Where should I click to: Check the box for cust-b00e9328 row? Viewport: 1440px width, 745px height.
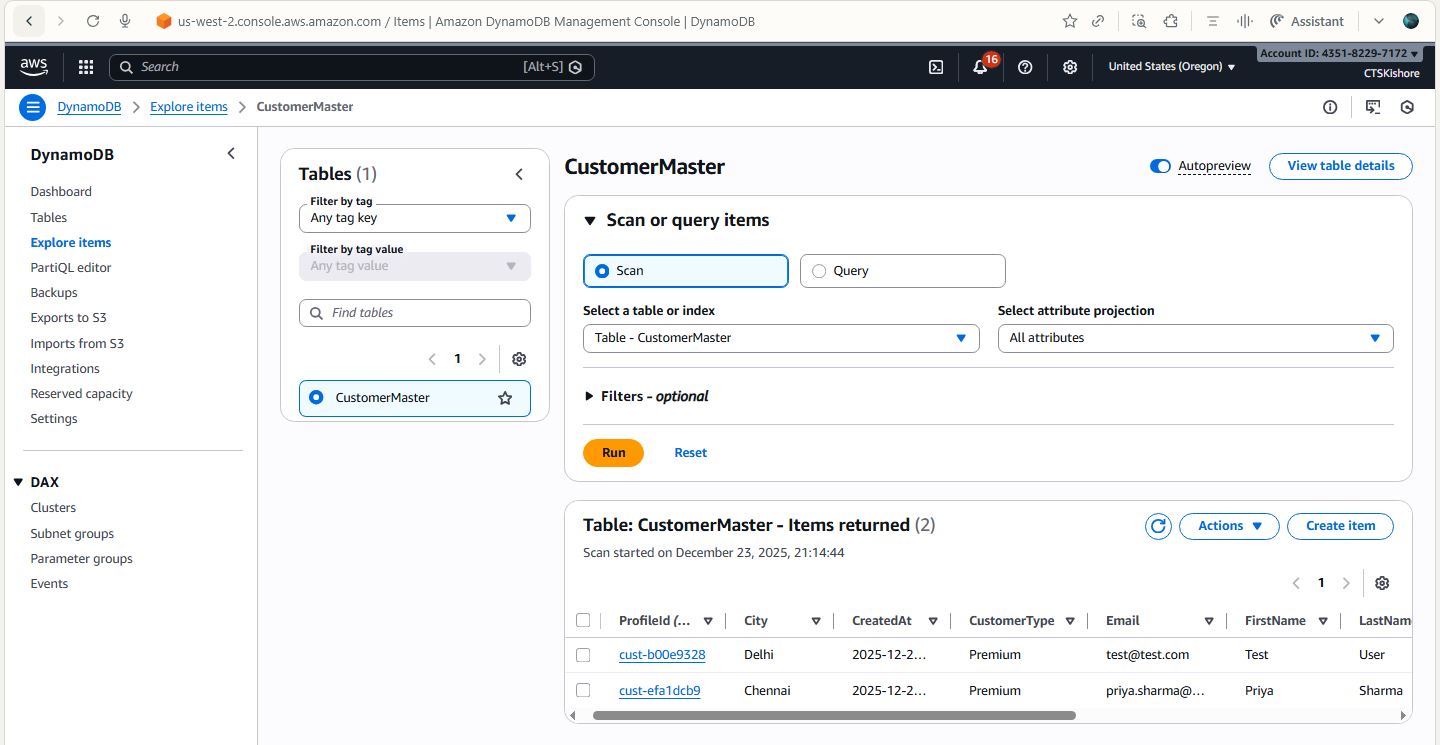pyautogui.click(x=583, y=655)
